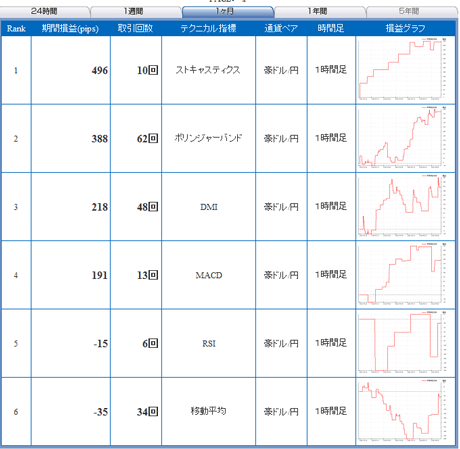Click the 取引回数 column header
Screen dimensions: 460x449
pos(135,28)
